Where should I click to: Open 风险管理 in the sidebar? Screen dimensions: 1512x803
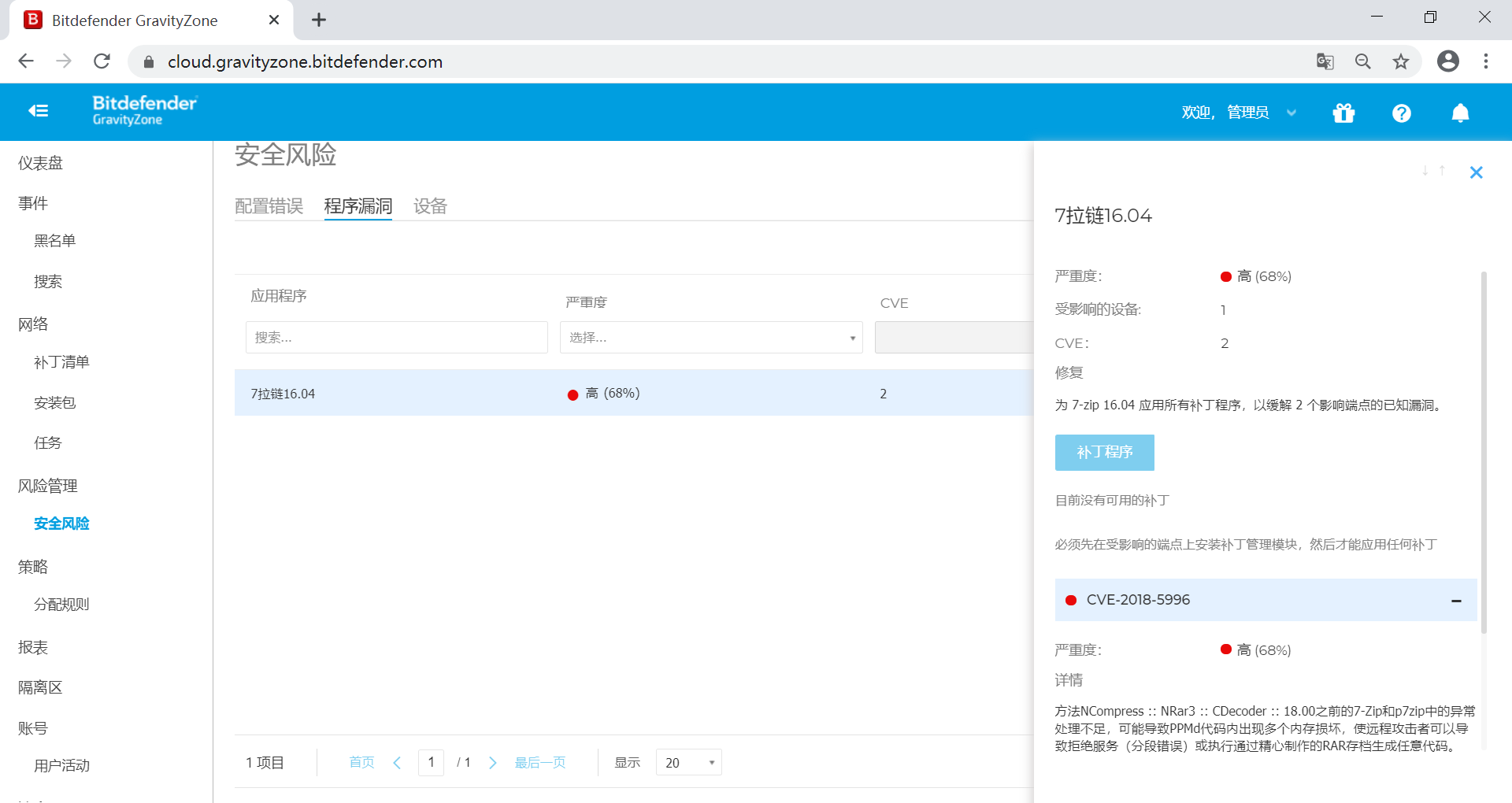click(47, 486)
